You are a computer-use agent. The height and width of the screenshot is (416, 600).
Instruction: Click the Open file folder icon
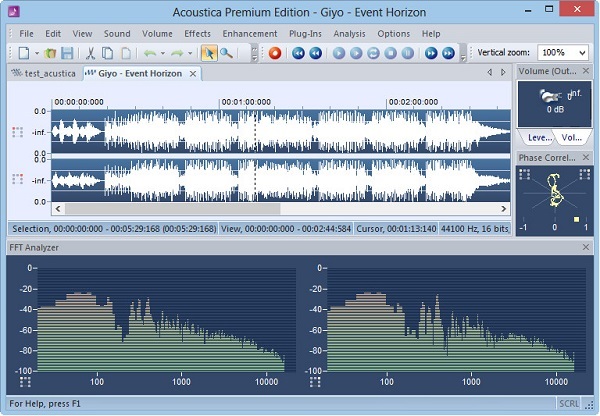click(x=50, y=53)
